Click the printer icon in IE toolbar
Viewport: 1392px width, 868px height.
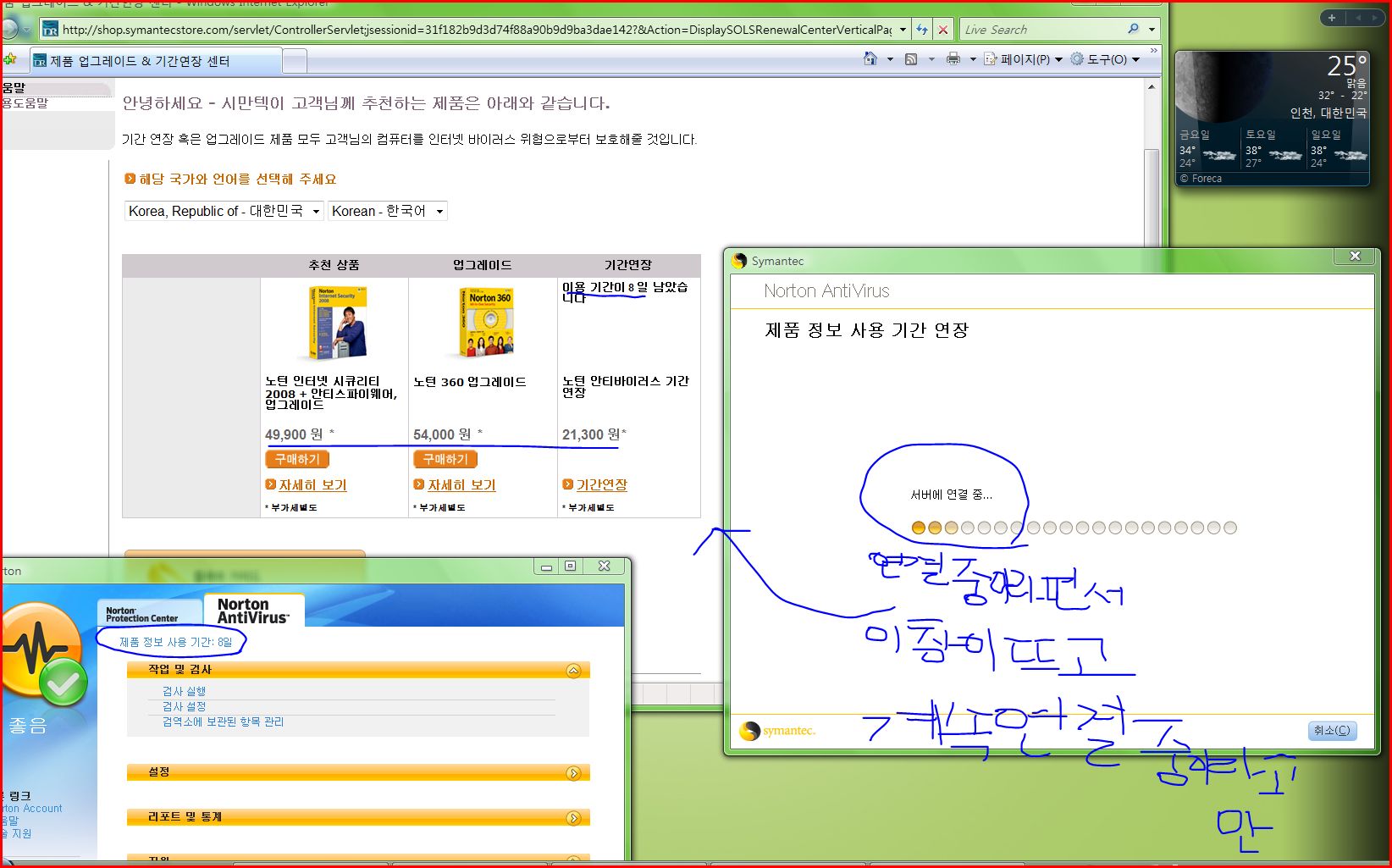(953, 59)
